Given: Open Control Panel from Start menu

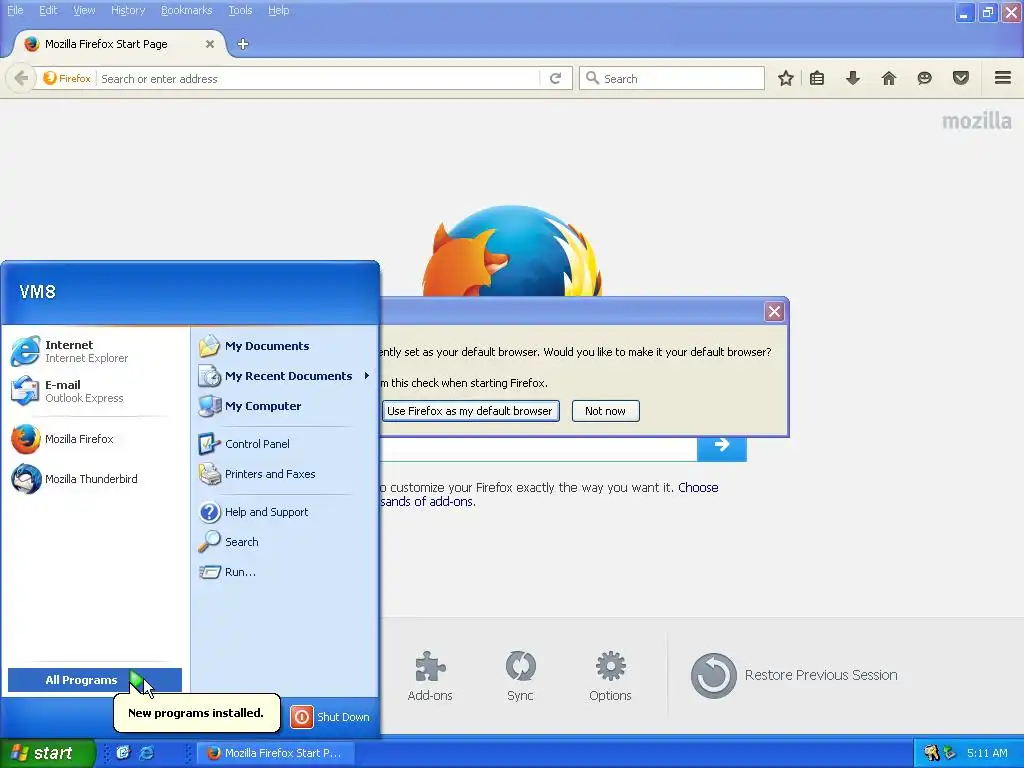Looking at the screenshot, I should pyautogui.click(x=285, y=444).
